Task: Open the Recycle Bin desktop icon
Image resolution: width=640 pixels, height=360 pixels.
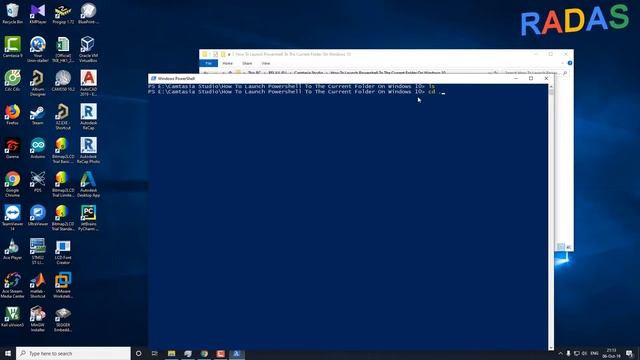Action: point(12,13)
